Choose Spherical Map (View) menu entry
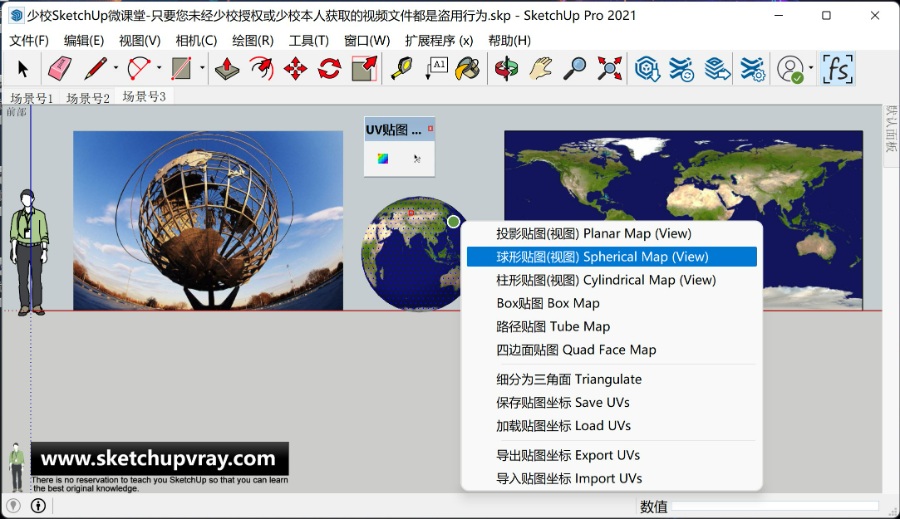This screenshot has height=519, width=900. click(612, 257)
